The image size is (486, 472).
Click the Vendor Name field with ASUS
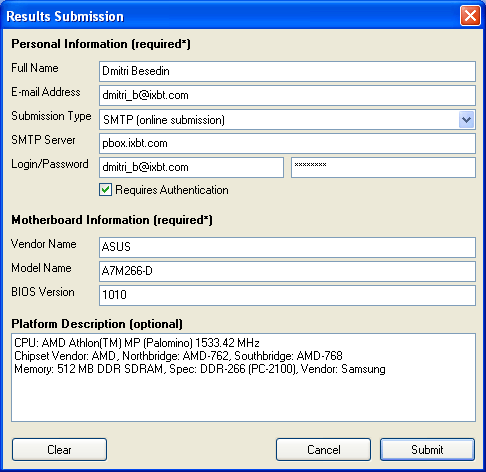[287, 247]
